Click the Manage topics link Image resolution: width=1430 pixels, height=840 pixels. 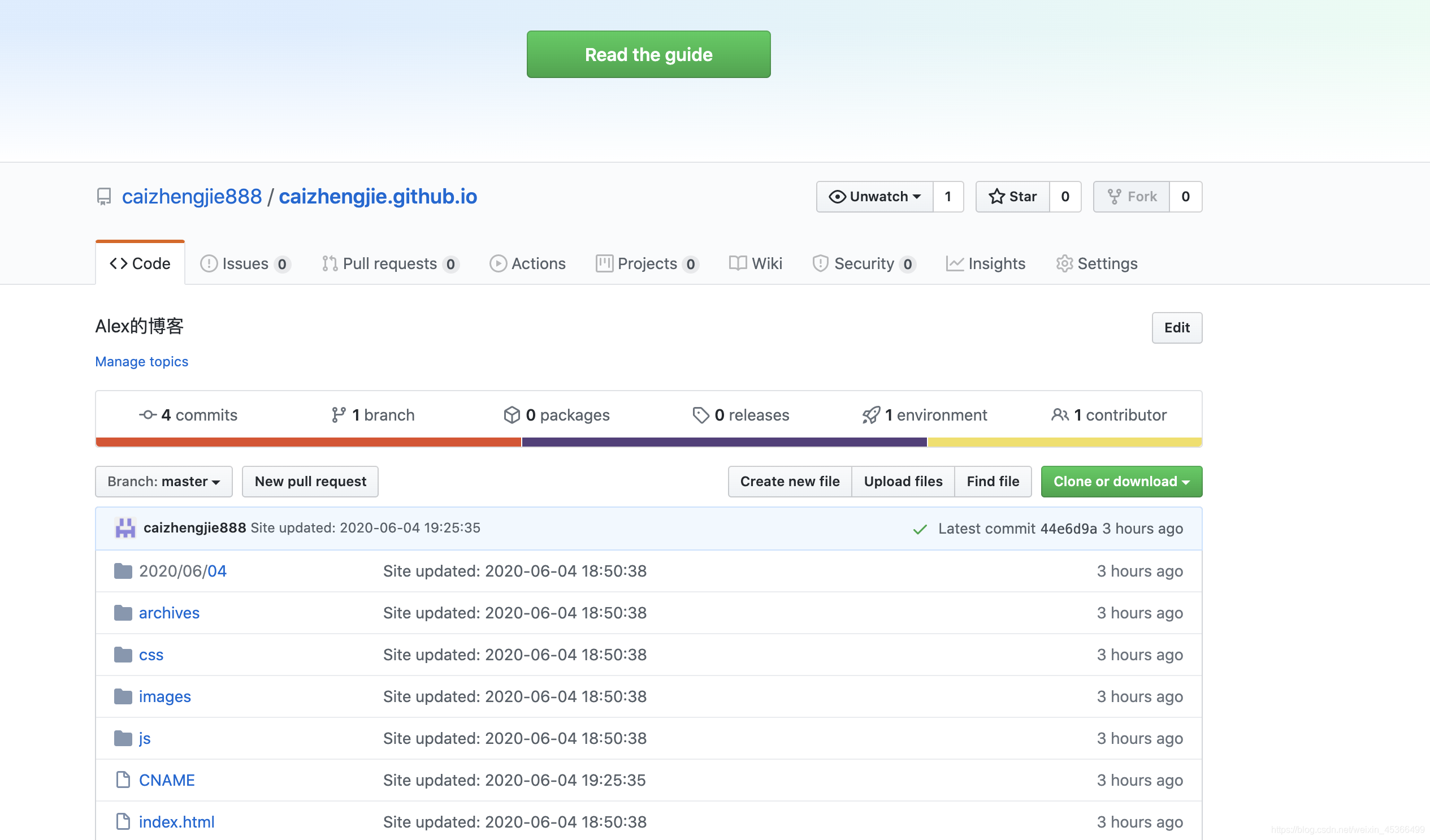[x=142, y=362]
